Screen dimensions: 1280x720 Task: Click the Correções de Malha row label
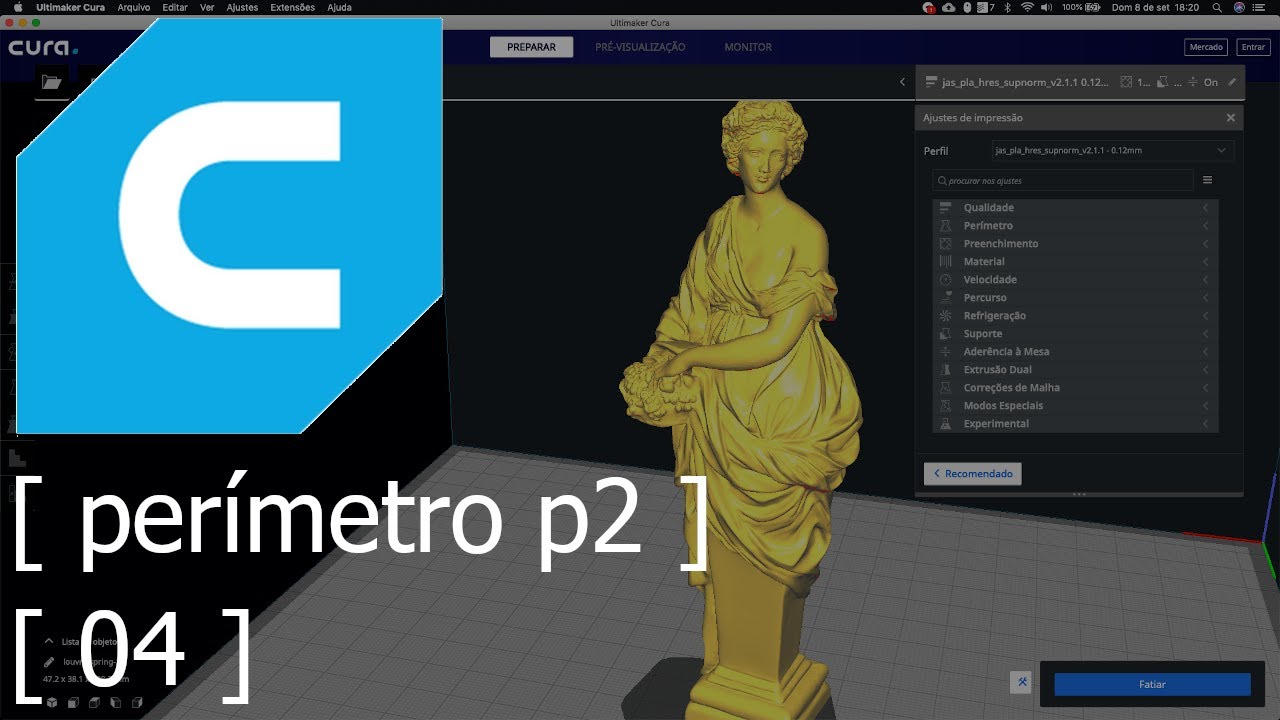[1012, 388]
